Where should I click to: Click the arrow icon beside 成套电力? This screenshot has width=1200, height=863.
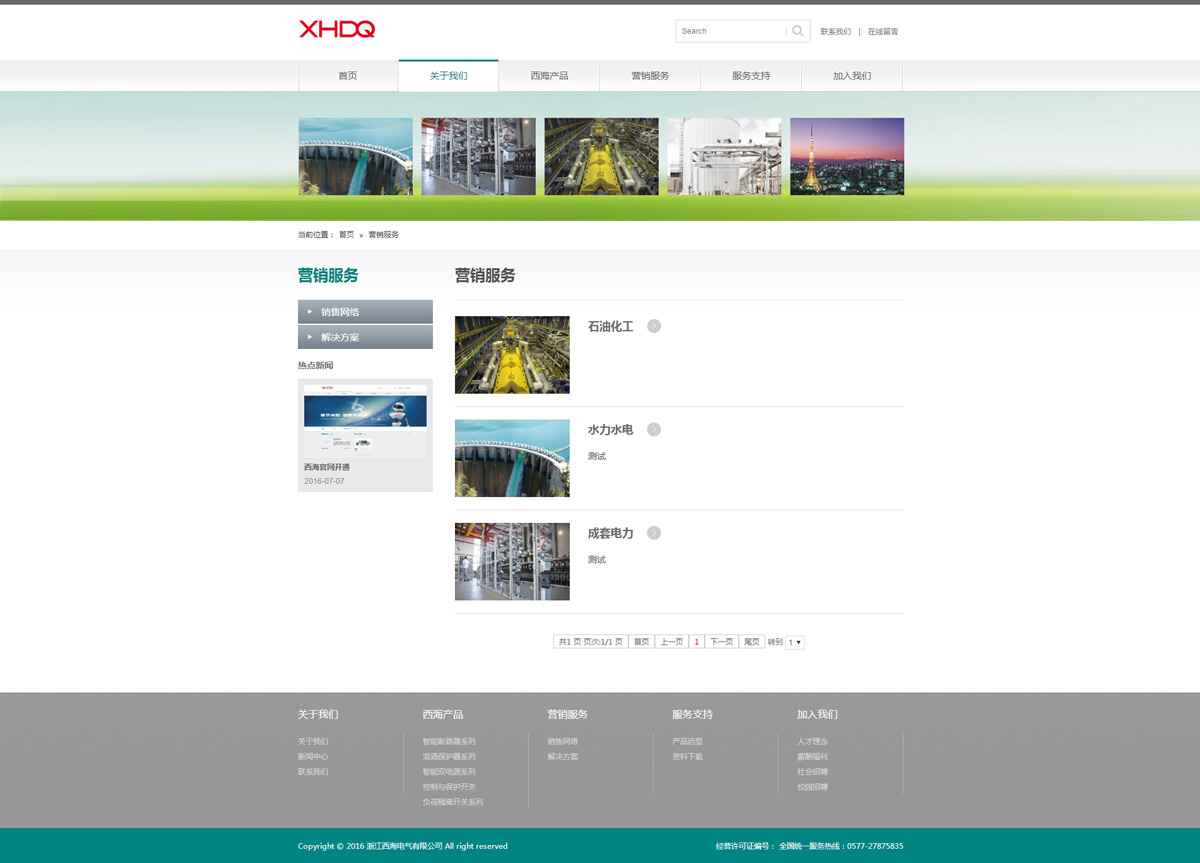coord(654,533)
